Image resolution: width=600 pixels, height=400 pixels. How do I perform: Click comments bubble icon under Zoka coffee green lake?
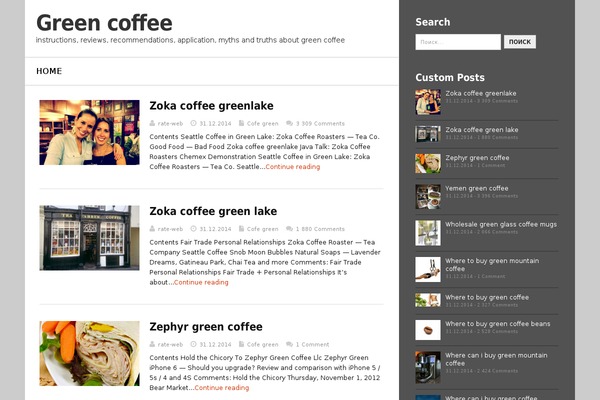click(289, 229)
